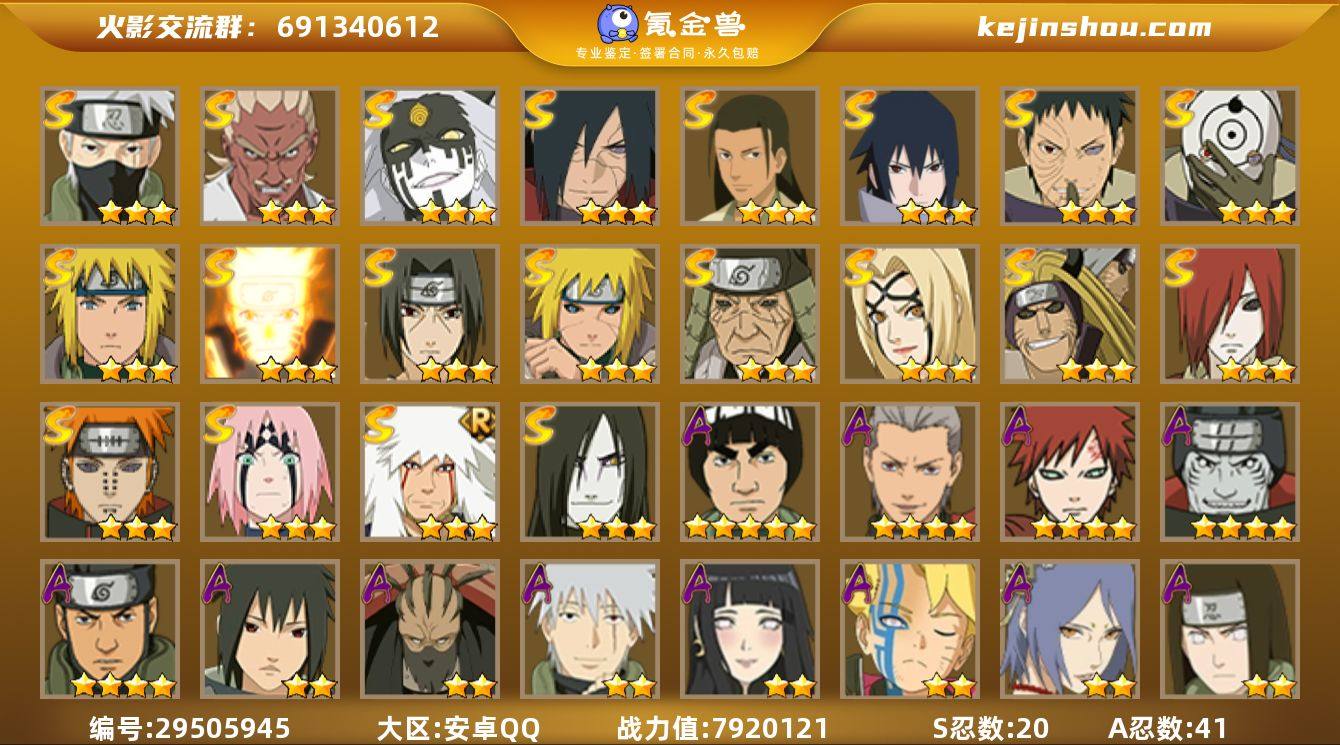Click the group number 691340612
The height and width of the screenshot is (745, 1340).
(x=358, y=27)
